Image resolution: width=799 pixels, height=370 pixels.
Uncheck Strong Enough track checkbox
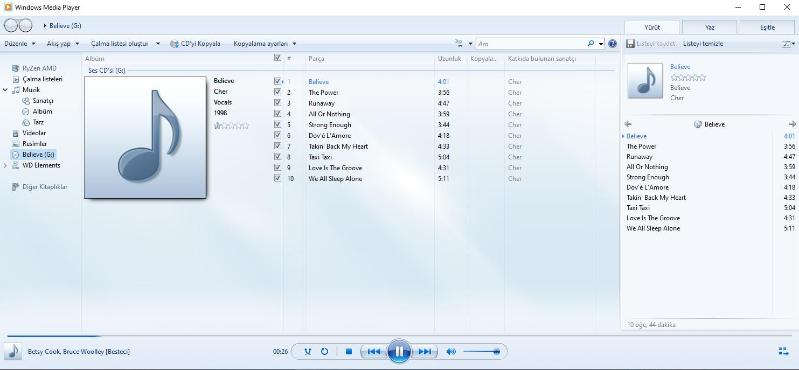tap(277, 124)
